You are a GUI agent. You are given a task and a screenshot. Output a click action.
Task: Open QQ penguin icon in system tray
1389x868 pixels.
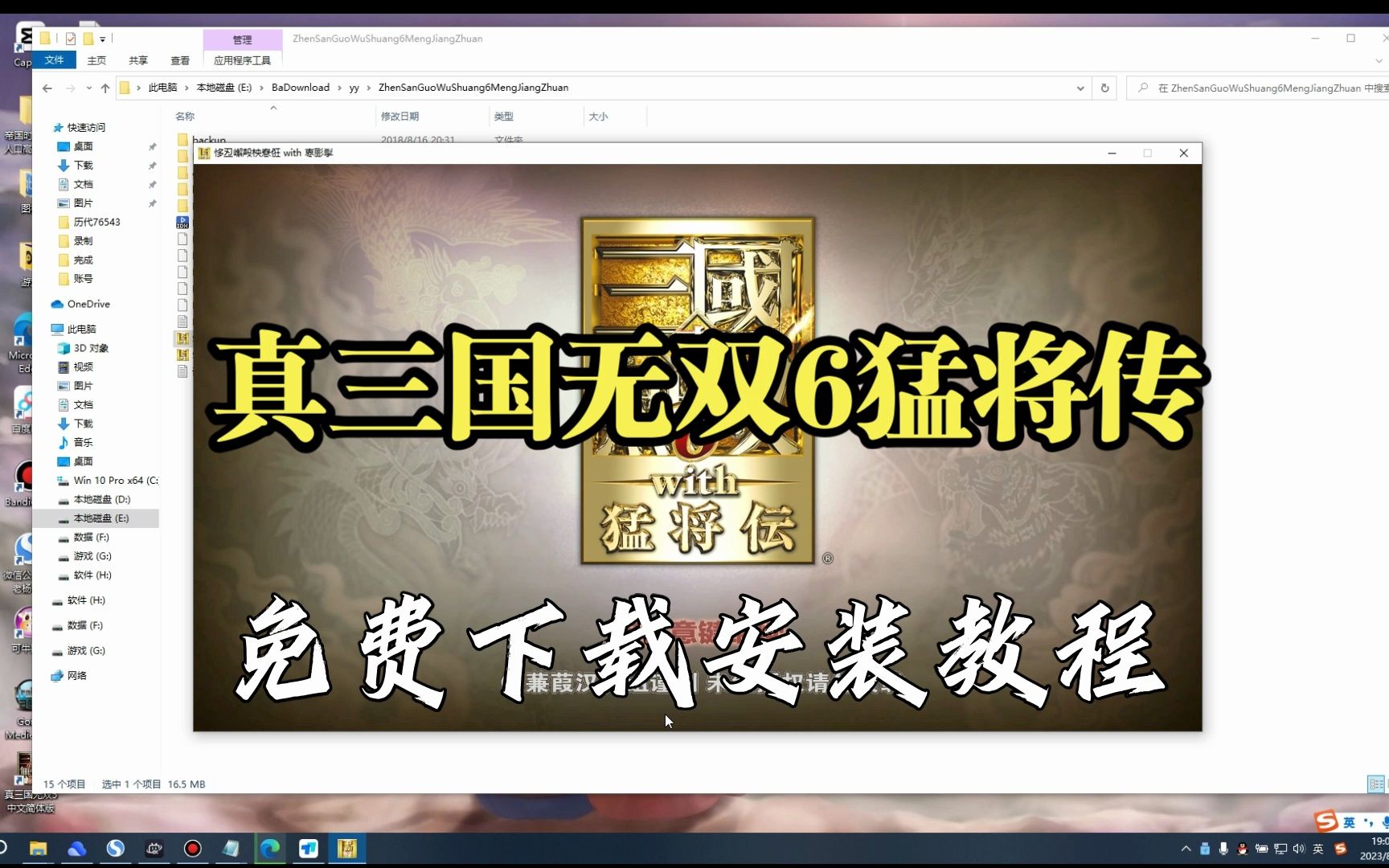pyautogui.click(x=1243, y=849)
